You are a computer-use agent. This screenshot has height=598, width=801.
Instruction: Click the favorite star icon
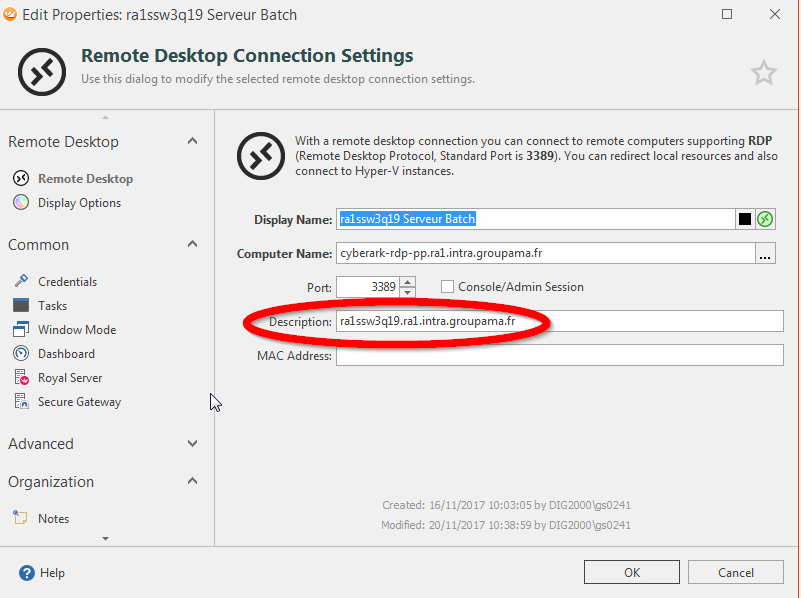pos(763,72)
